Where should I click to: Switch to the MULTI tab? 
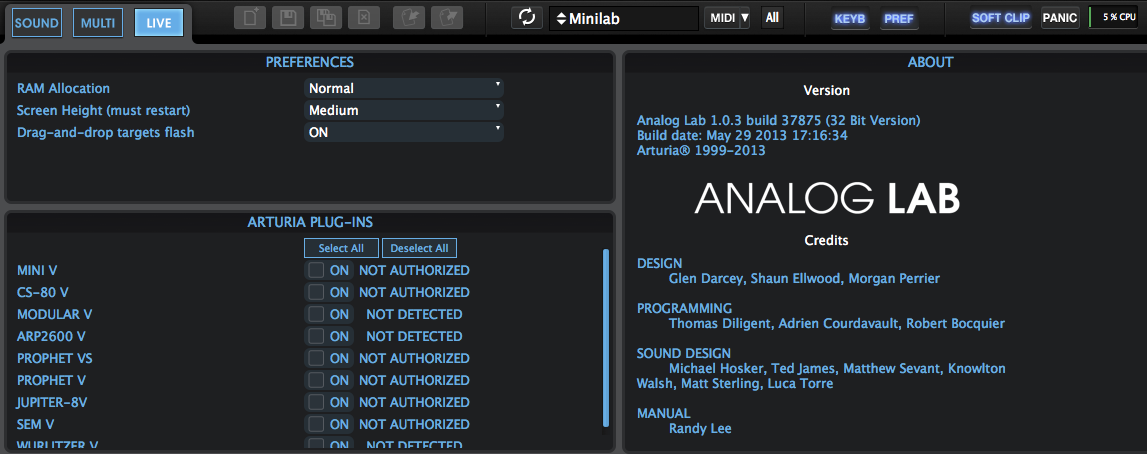coord(98,23)
